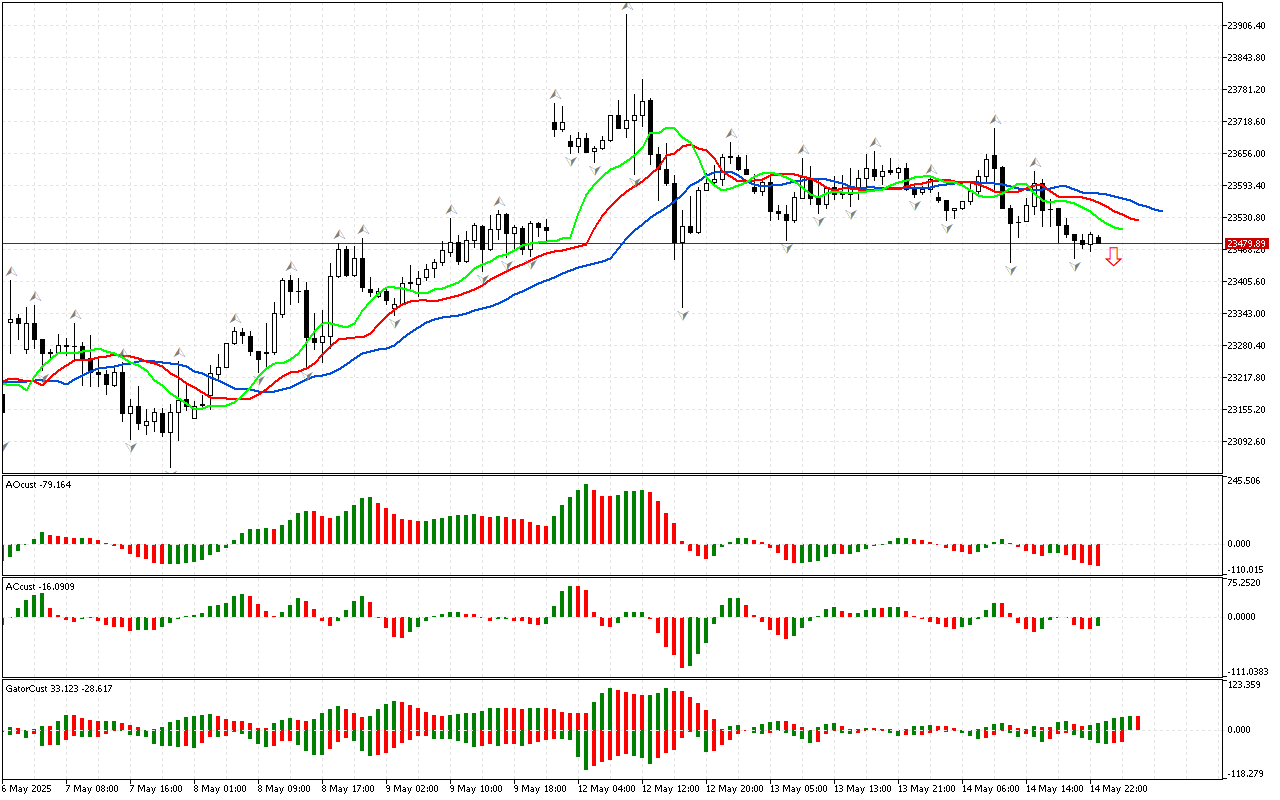Viewport: 1280px width, 800px height.
Task: Click fractal arrow below the longest lower wick
Action: (x=683, y=315)
